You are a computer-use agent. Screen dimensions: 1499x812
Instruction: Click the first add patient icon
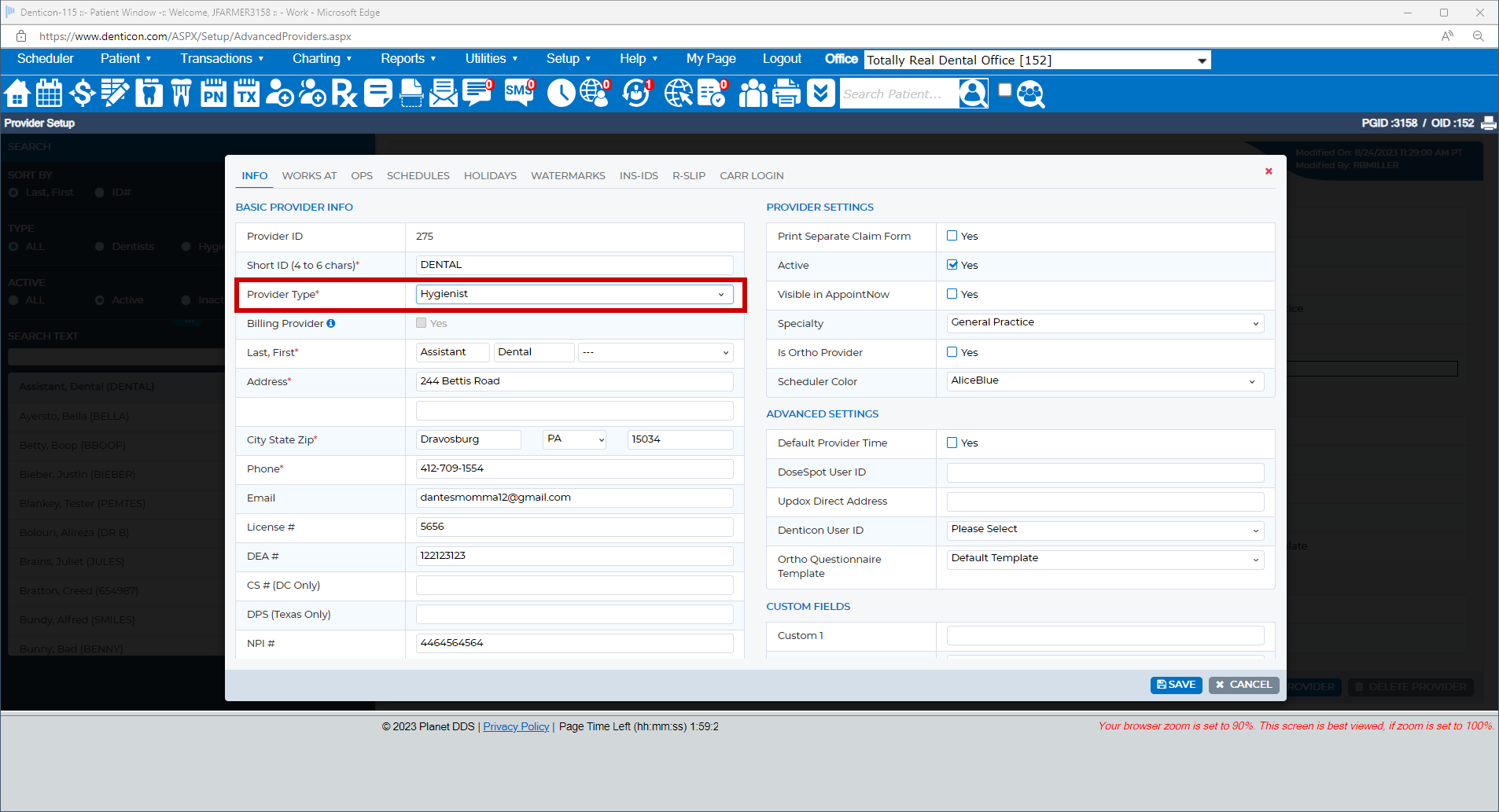(x=279, y=94)
